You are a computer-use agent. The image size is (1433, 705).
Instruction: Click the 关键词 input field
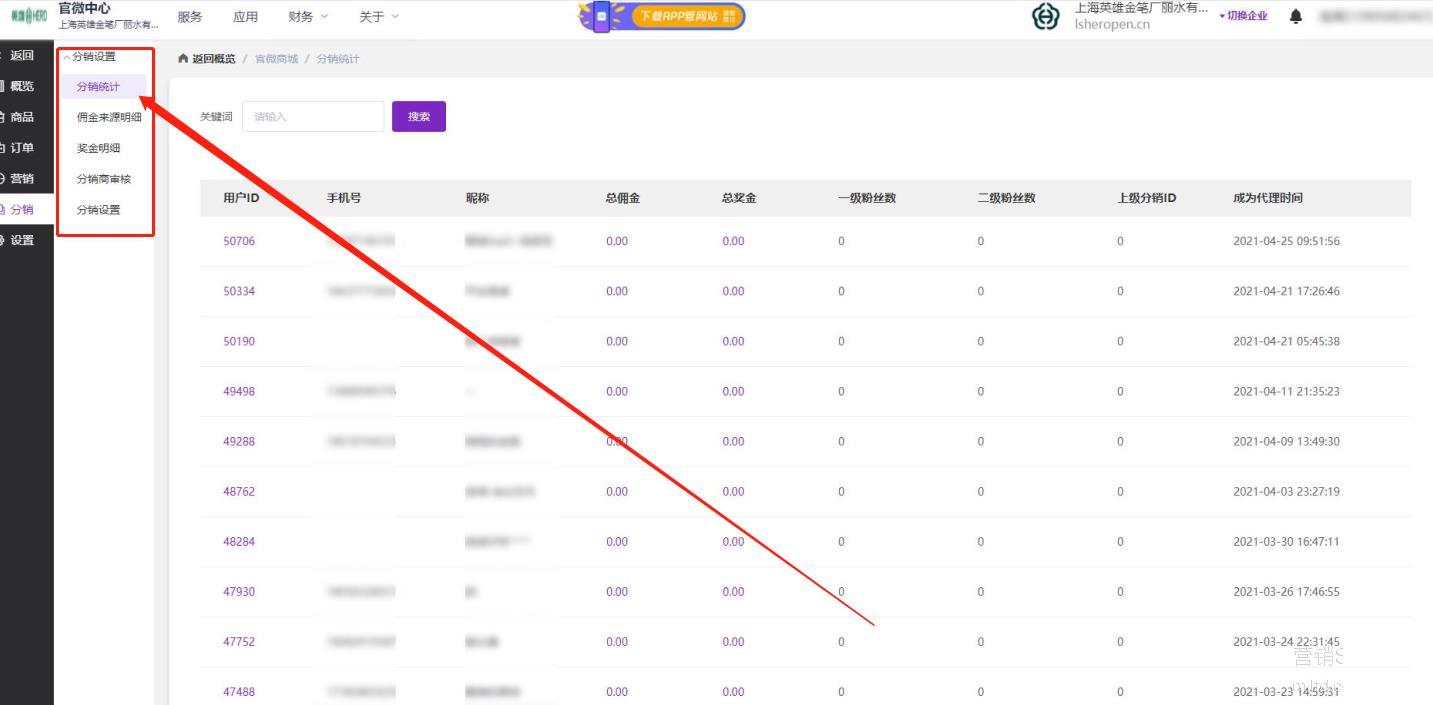(312, 117)
